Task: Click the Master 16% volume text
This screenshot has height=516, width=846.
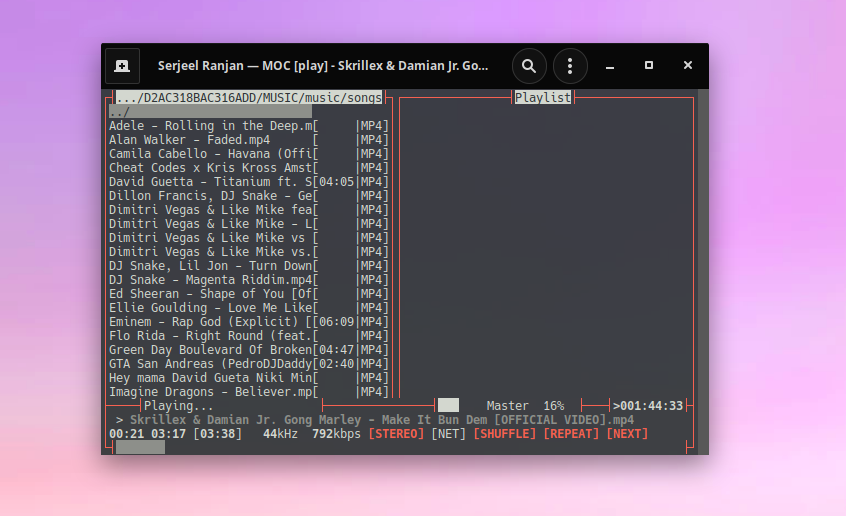Action: click(x=526, y=406)
